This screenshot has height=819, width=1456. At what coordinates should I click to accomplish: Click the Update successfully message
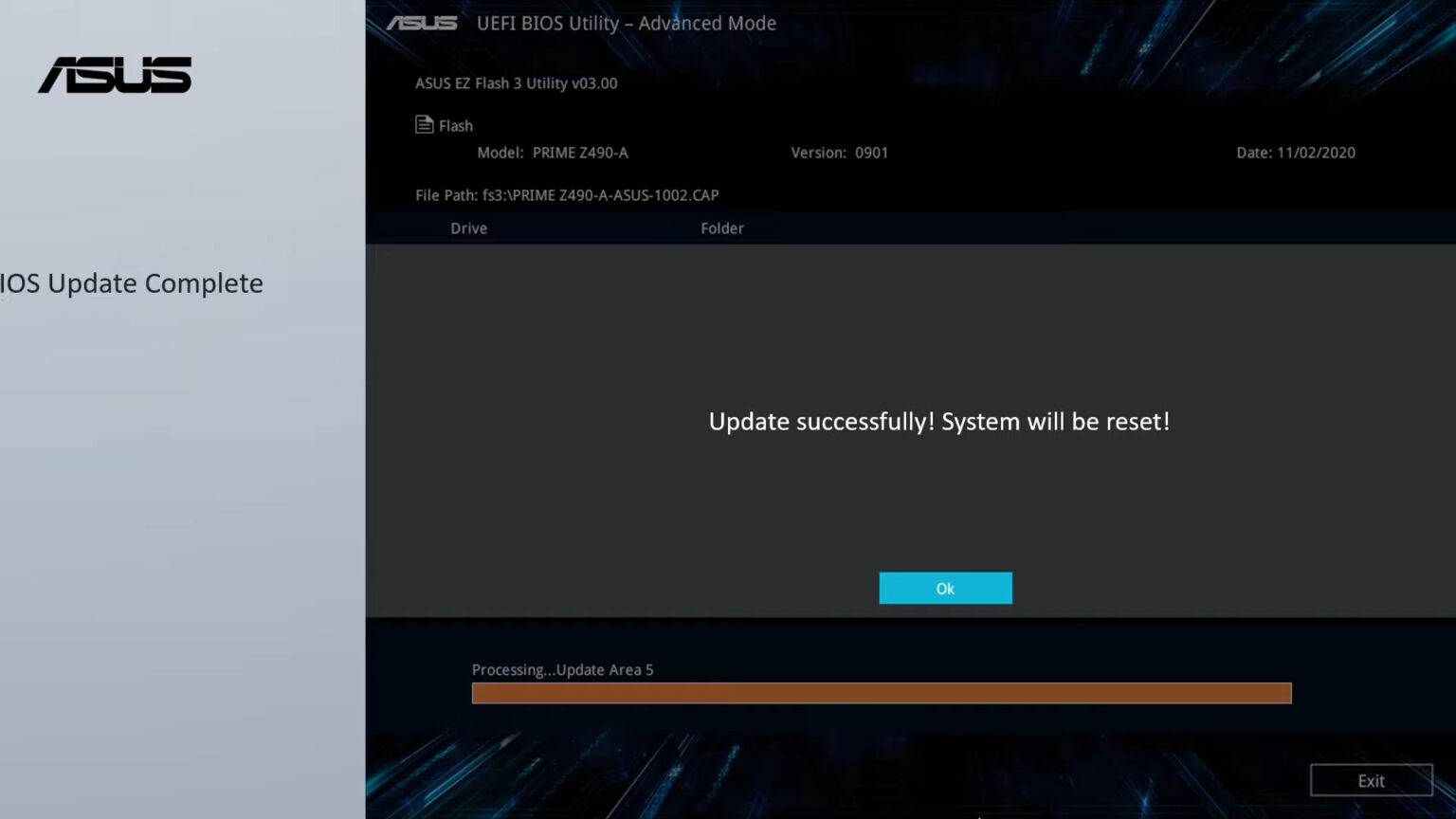coord(939,422)
